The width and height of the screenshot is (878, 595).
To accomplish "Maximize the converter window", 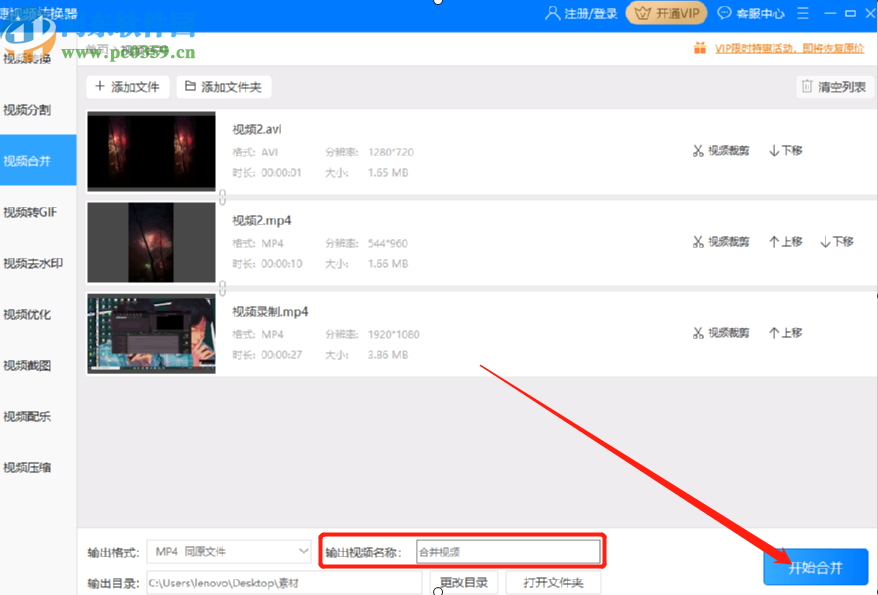I will click(x=851, y=13).
